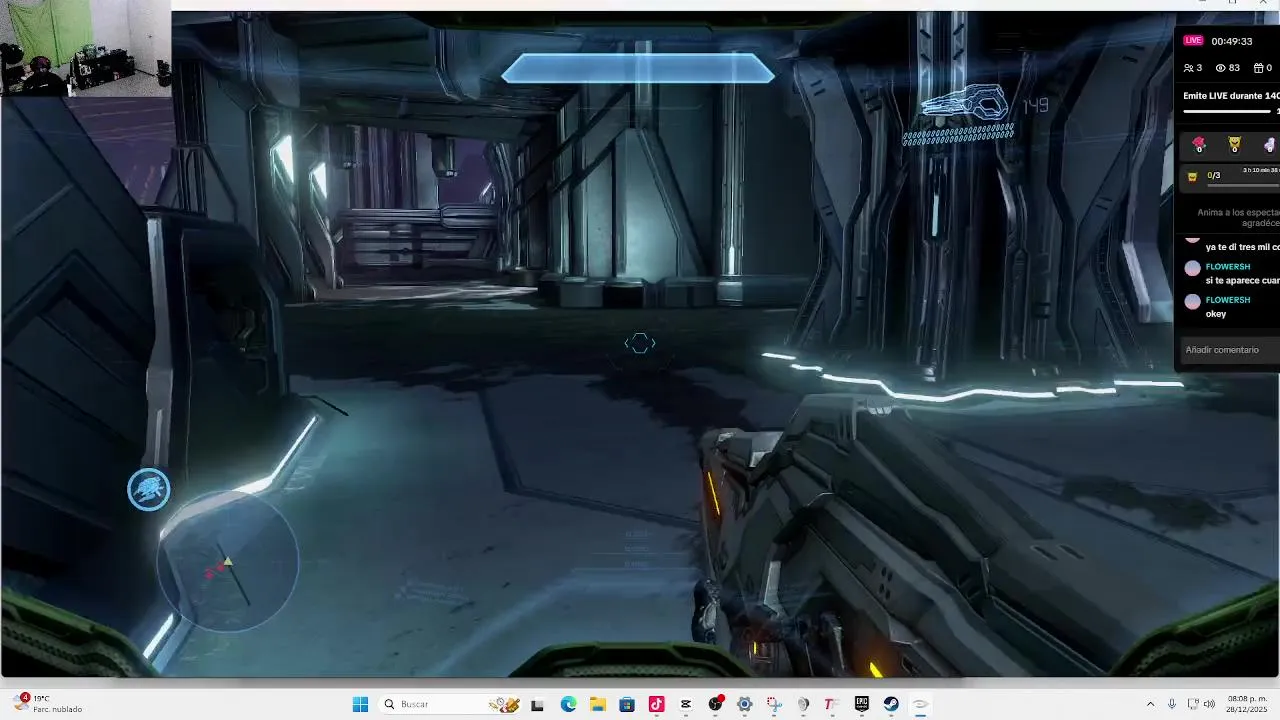This screenshot has height=720, width=1280.
Task: Open the Windows Start menu
Action: [360, 704]
